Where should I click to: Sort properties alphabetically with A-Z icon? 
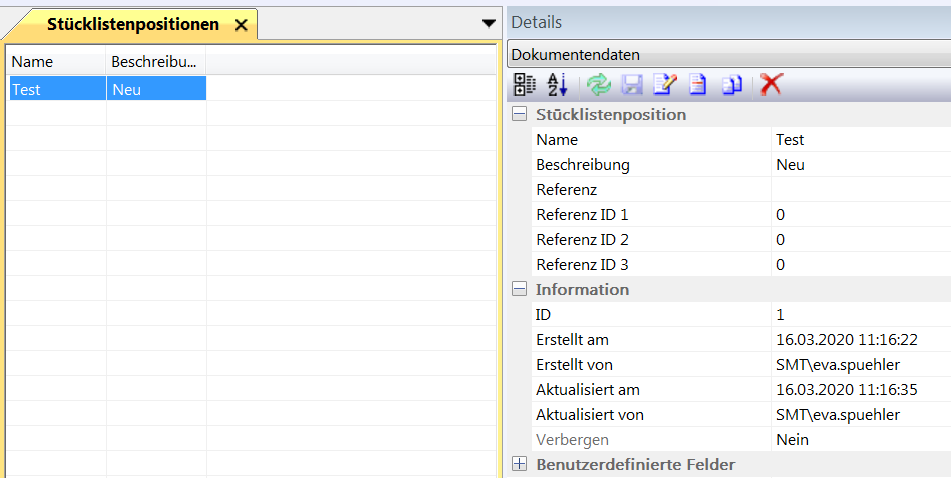pos(558,85)
